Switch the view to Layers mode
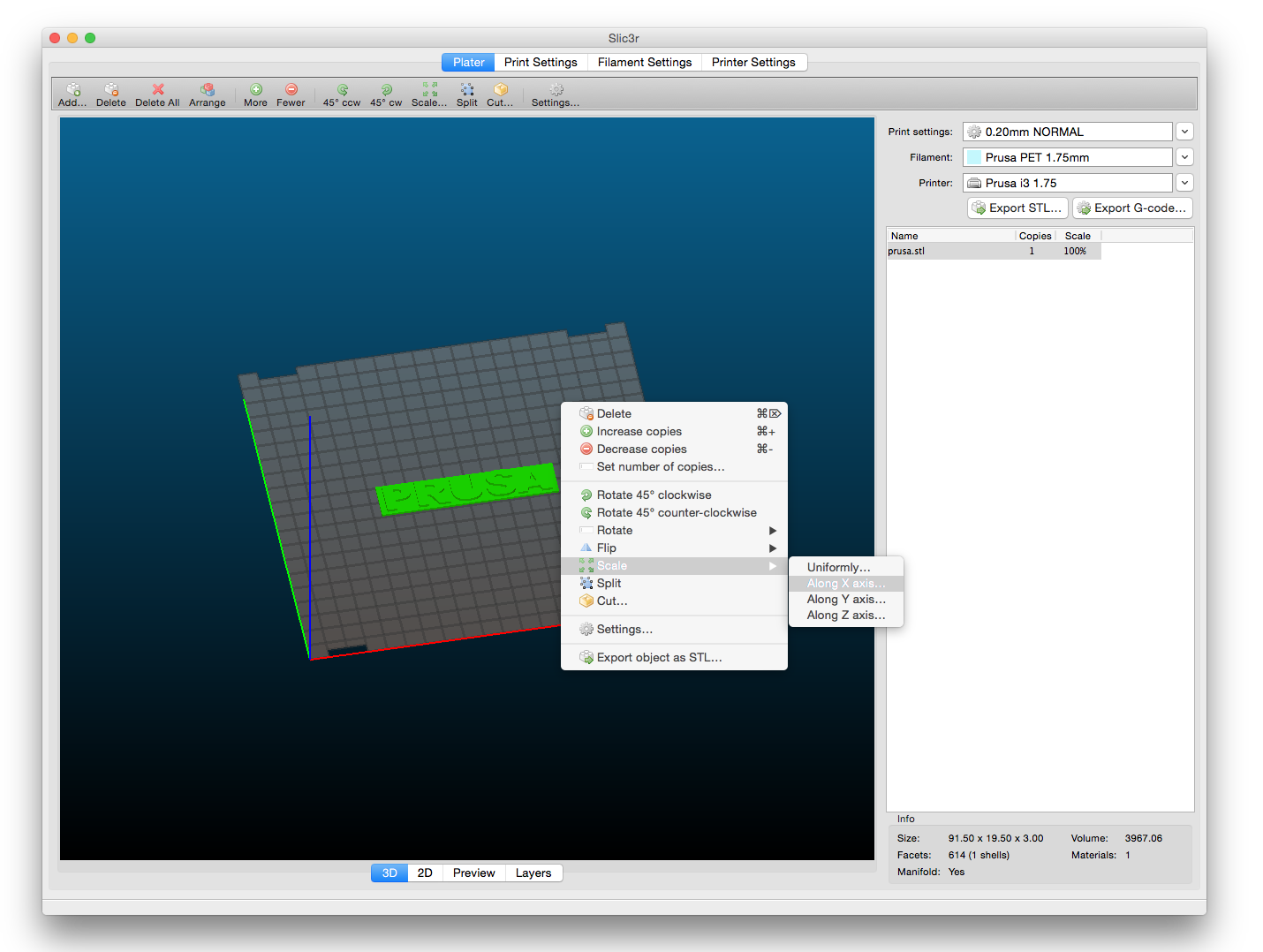The width and height of the screenshot is (1263, 952). 533,873
